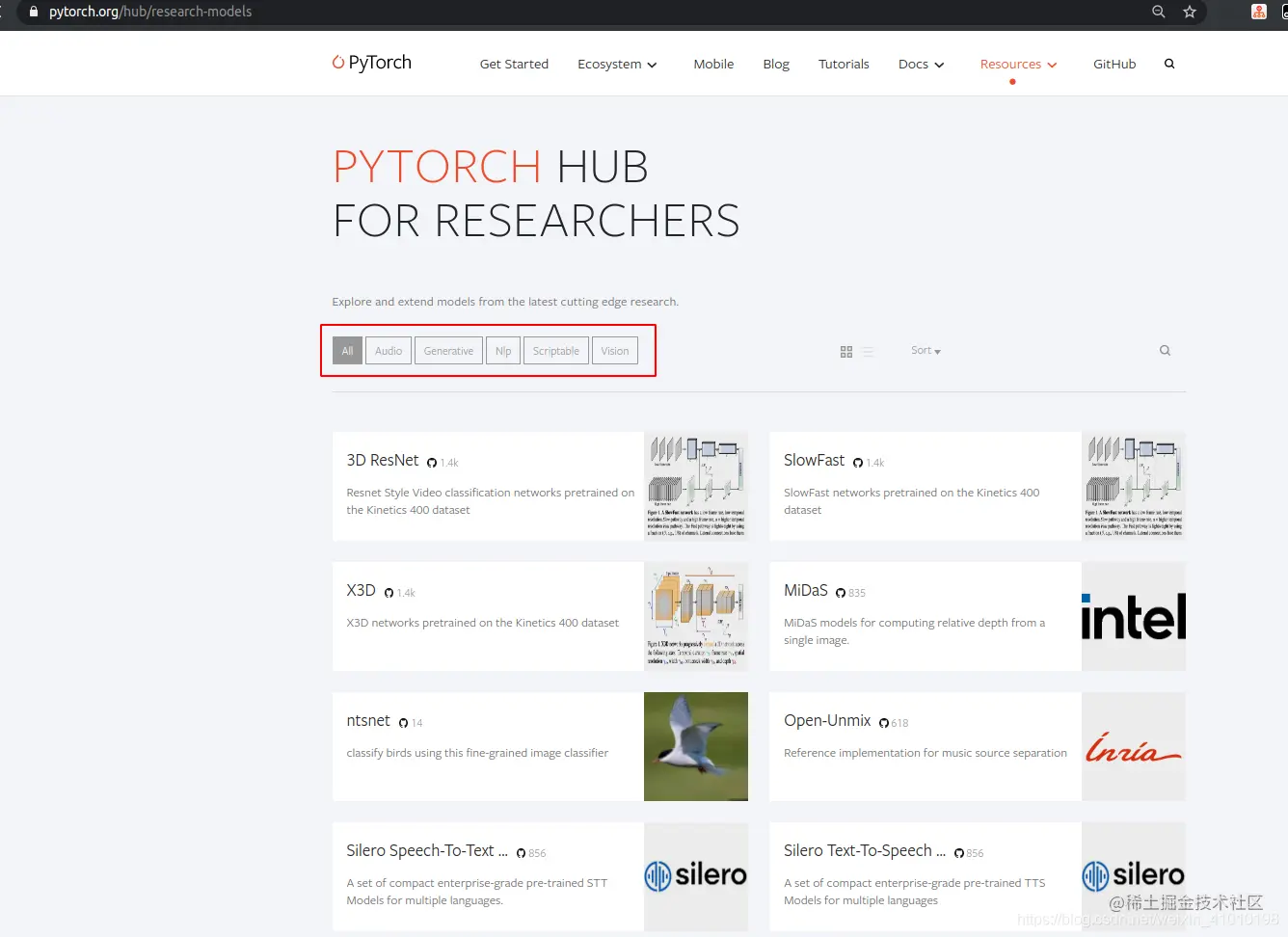
Task: Open Get Started page
Action: click(x=514, y=64)
